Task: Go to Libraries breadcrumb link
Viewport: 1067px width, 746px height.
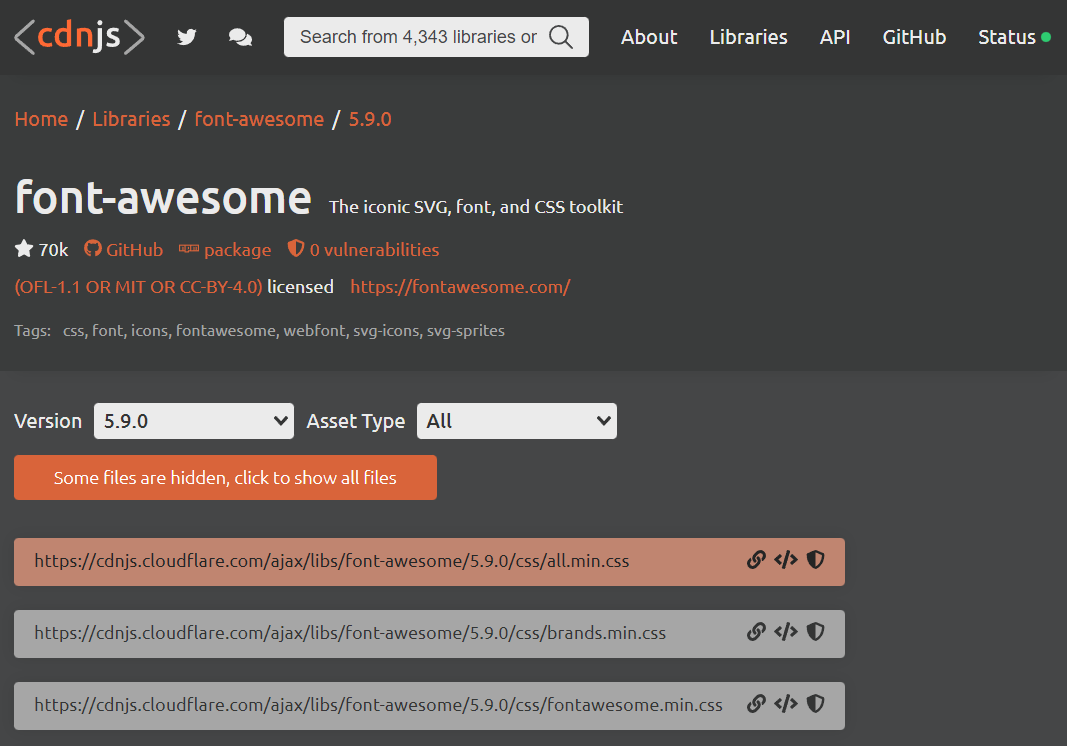Action: (131, 119)
